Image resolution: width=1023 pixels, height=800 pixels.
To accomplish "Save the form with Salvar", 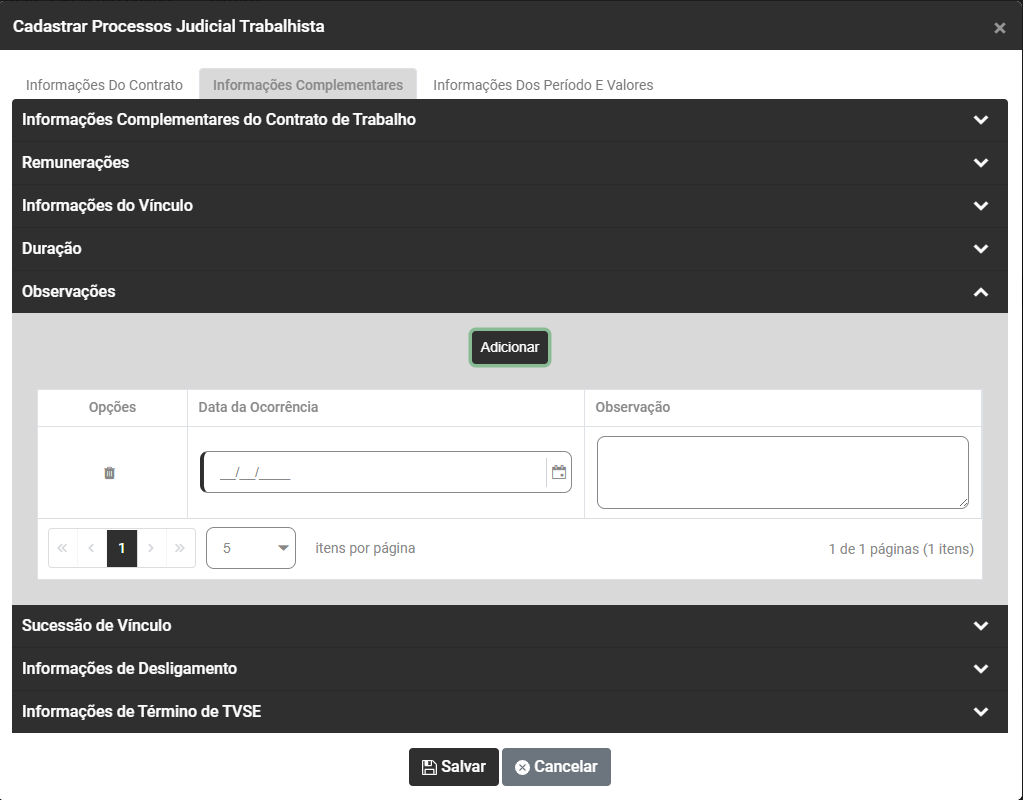I will [x=453, y=767].
